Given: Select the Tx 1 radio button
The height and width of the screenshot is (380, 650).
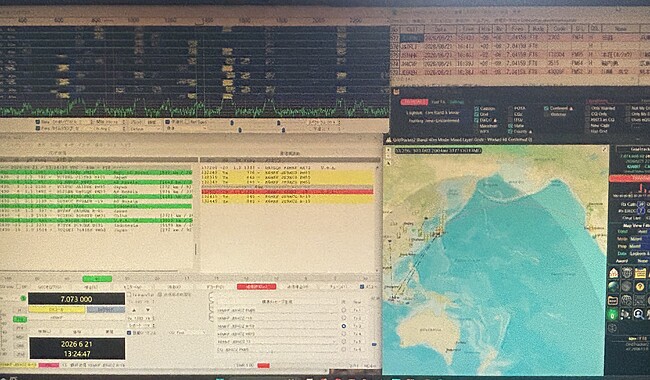Looking at the screenshot, I should click(x=344, y=310).
